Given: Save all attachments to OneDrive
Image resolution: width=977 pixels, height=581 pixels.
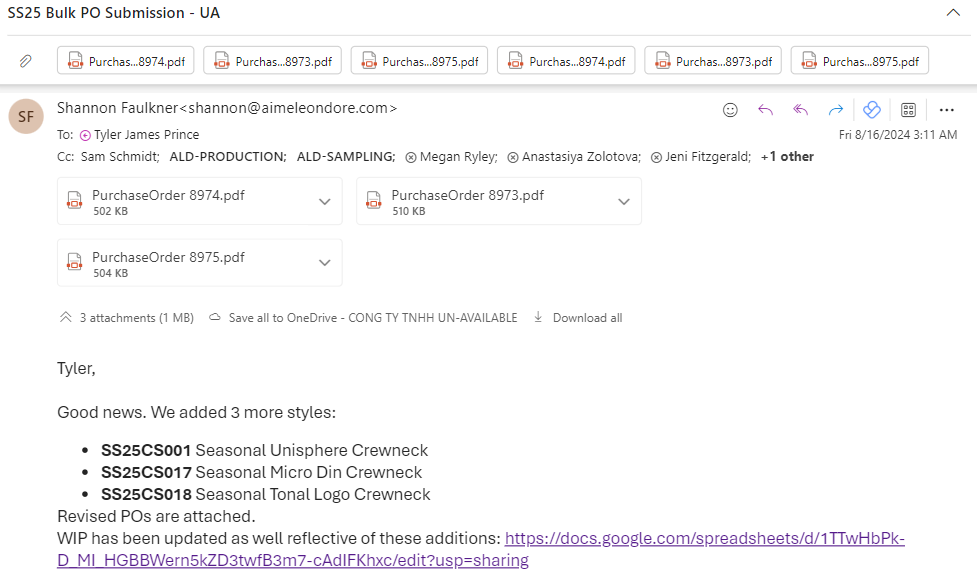Looking at the screenshot, I should pyautogui.click(x=363, y=318).
